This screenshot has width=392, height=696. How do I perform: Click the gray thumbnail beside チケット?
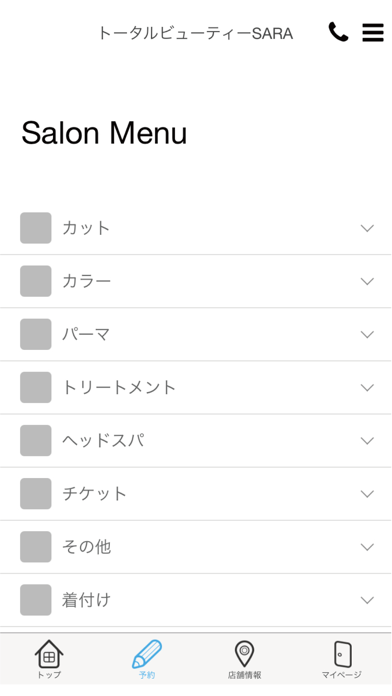click(36, 494)
